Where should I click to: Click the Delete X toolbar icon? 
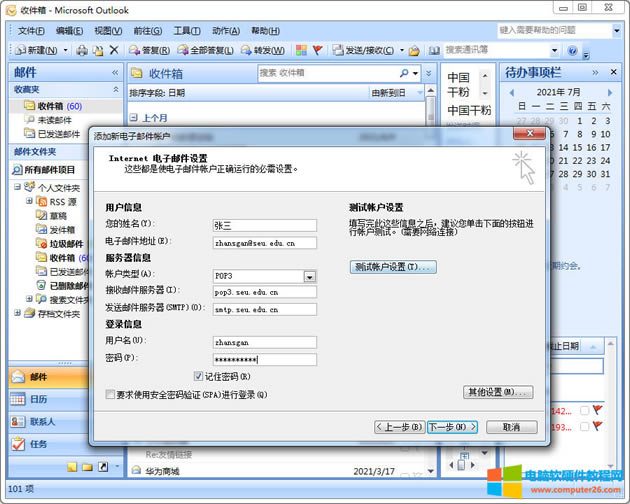tap(114, 50)
